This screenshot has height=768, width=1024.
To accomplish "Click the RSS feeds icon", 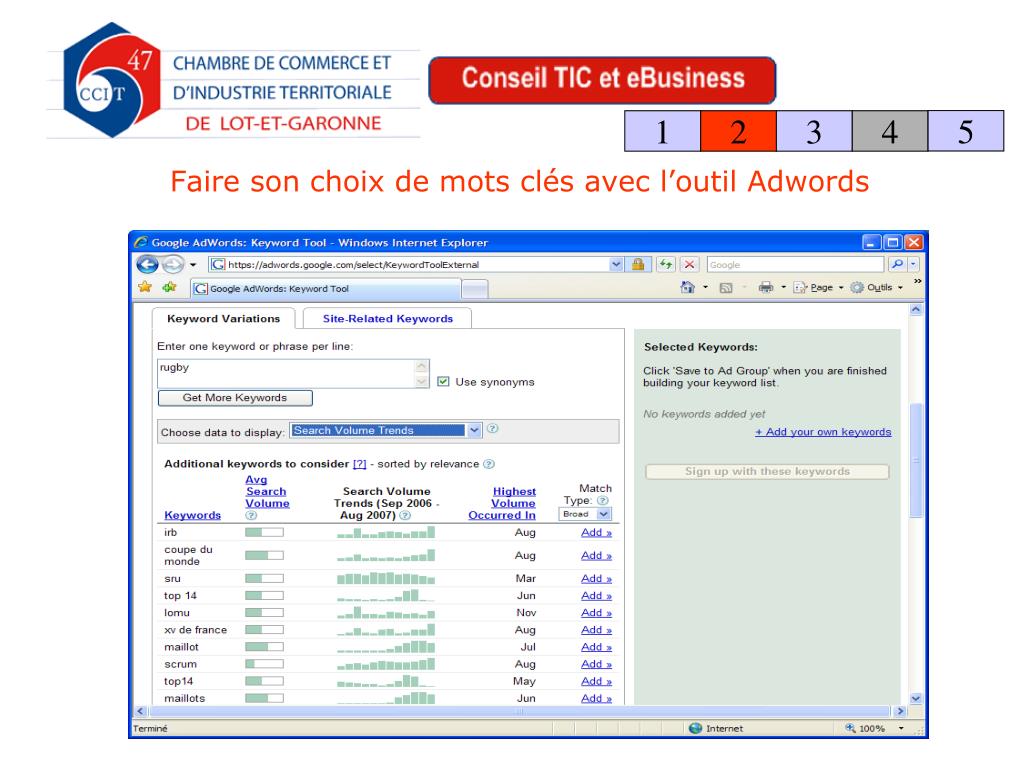I will click(726, 287).
